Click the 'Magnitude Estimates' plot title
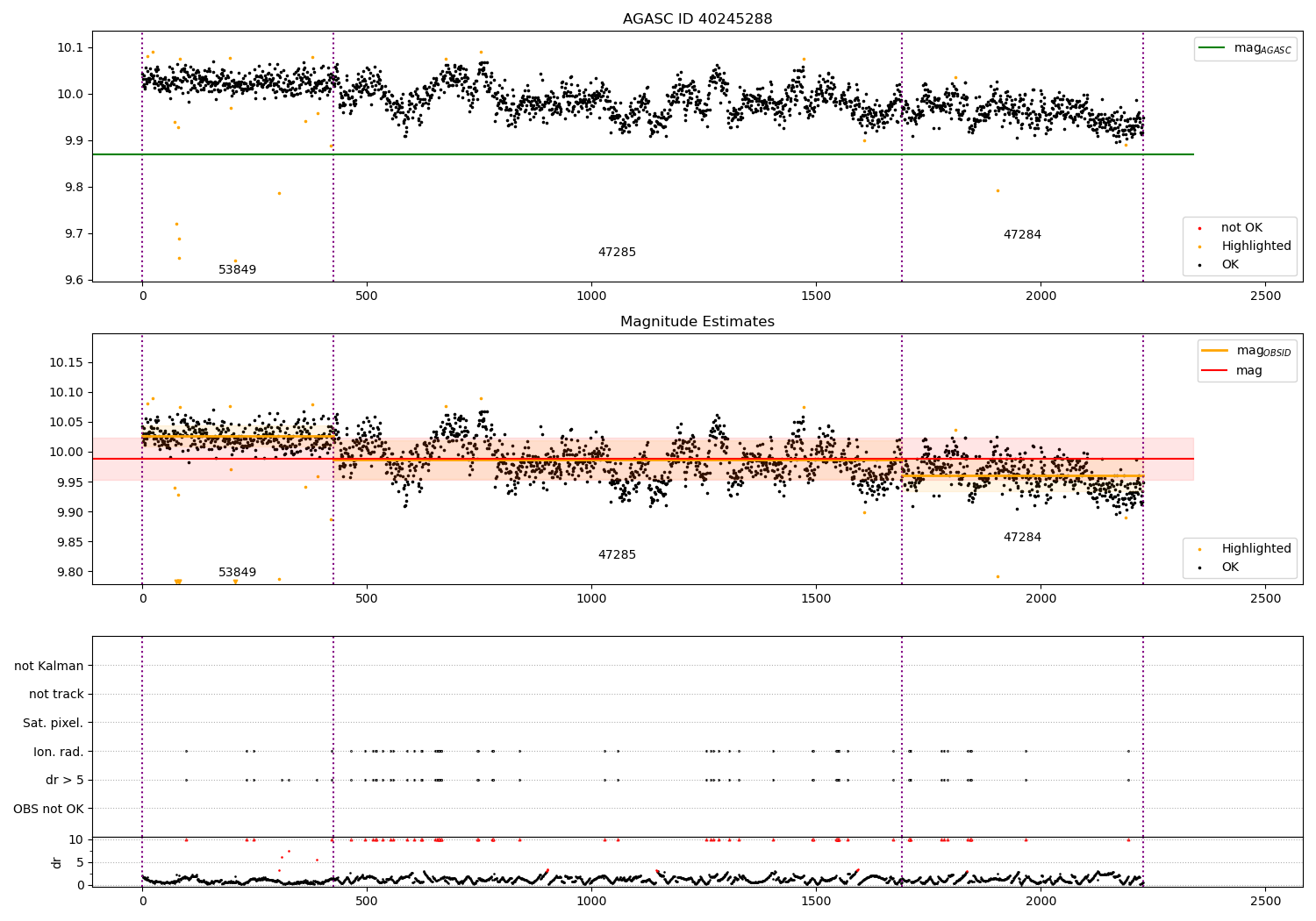 [x=697, y=322]
